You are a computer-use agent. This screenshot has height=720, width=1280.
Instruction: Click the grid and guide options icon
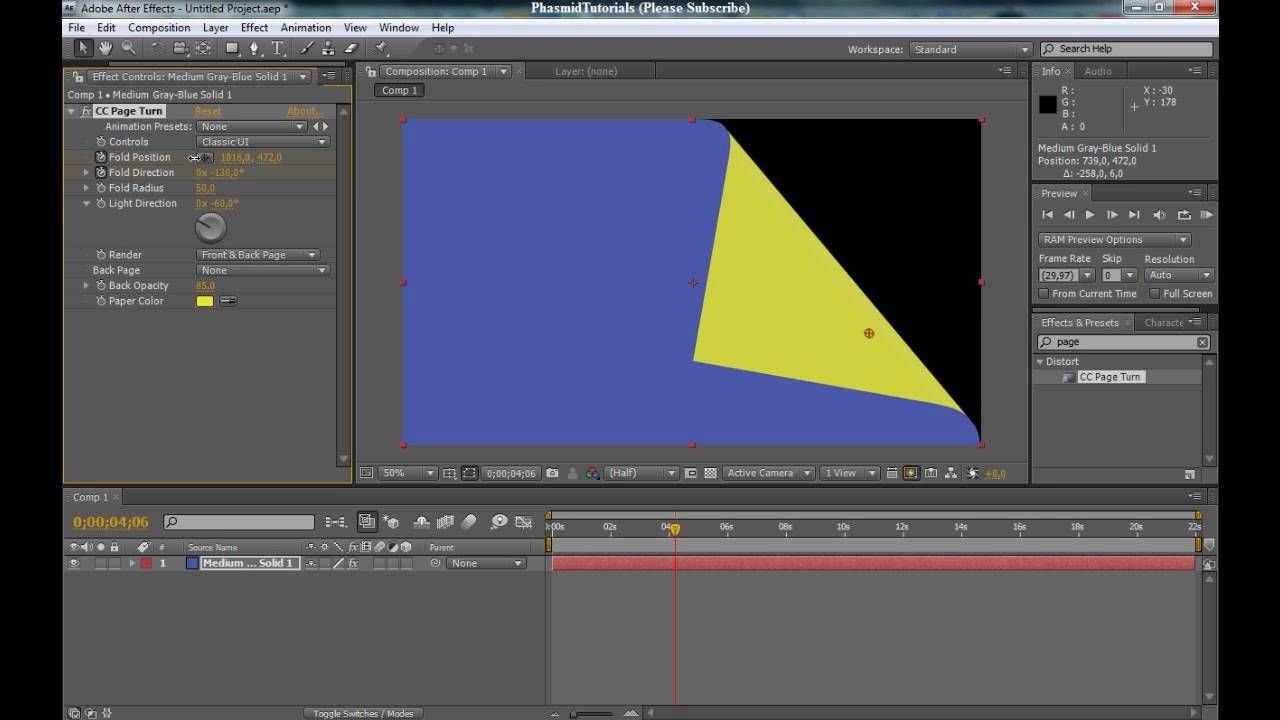coord(450,473)
